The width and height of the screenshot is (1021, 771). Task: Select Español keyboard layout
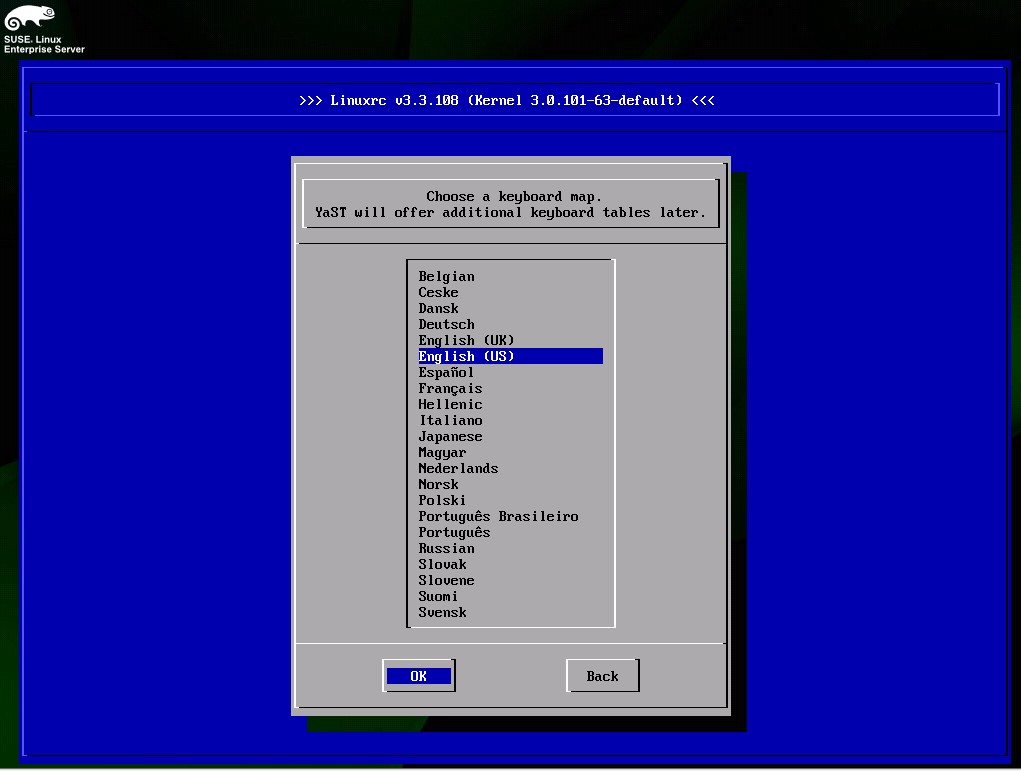(x=446, y=373)
